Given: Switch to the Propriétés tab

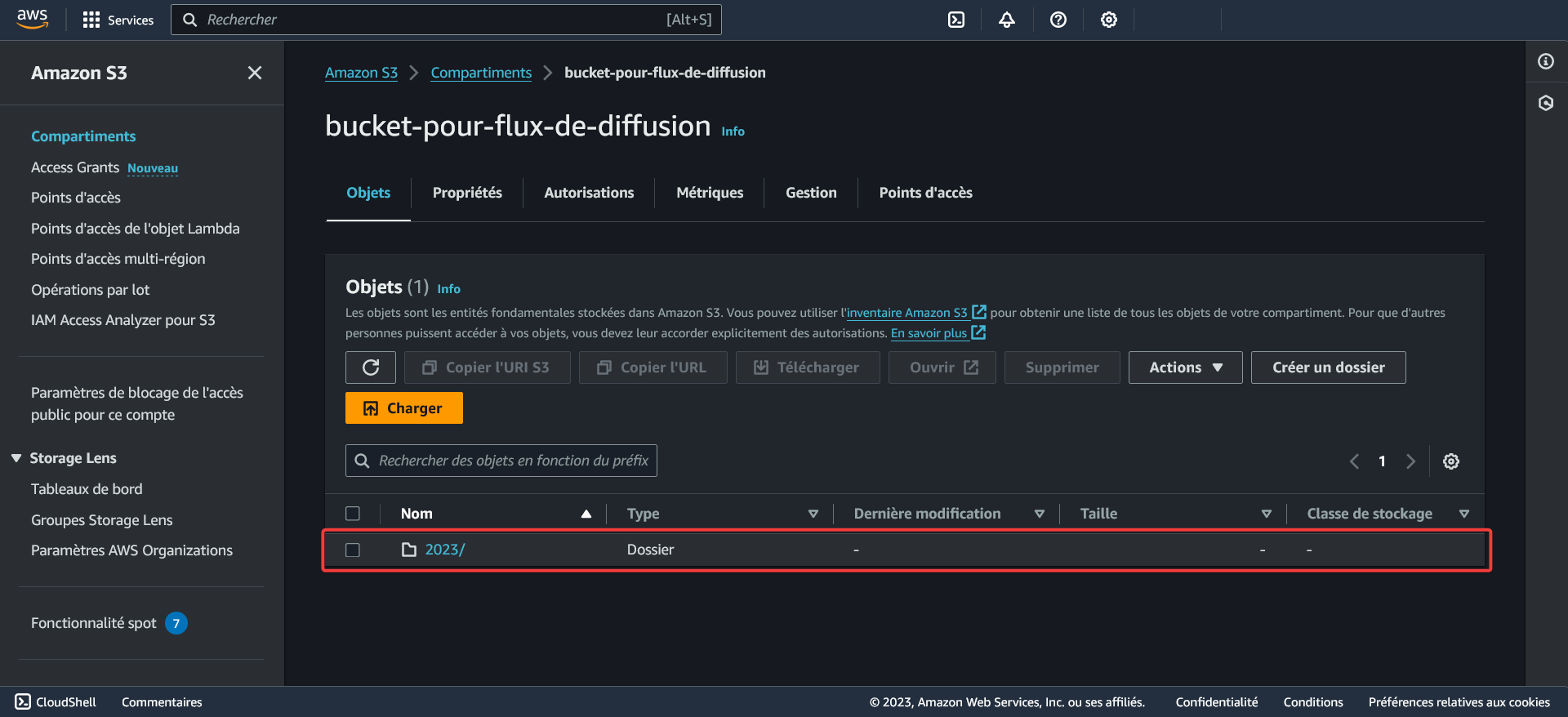Looking at the screenshot, I should pyautogui.click(x=467, y=193).
